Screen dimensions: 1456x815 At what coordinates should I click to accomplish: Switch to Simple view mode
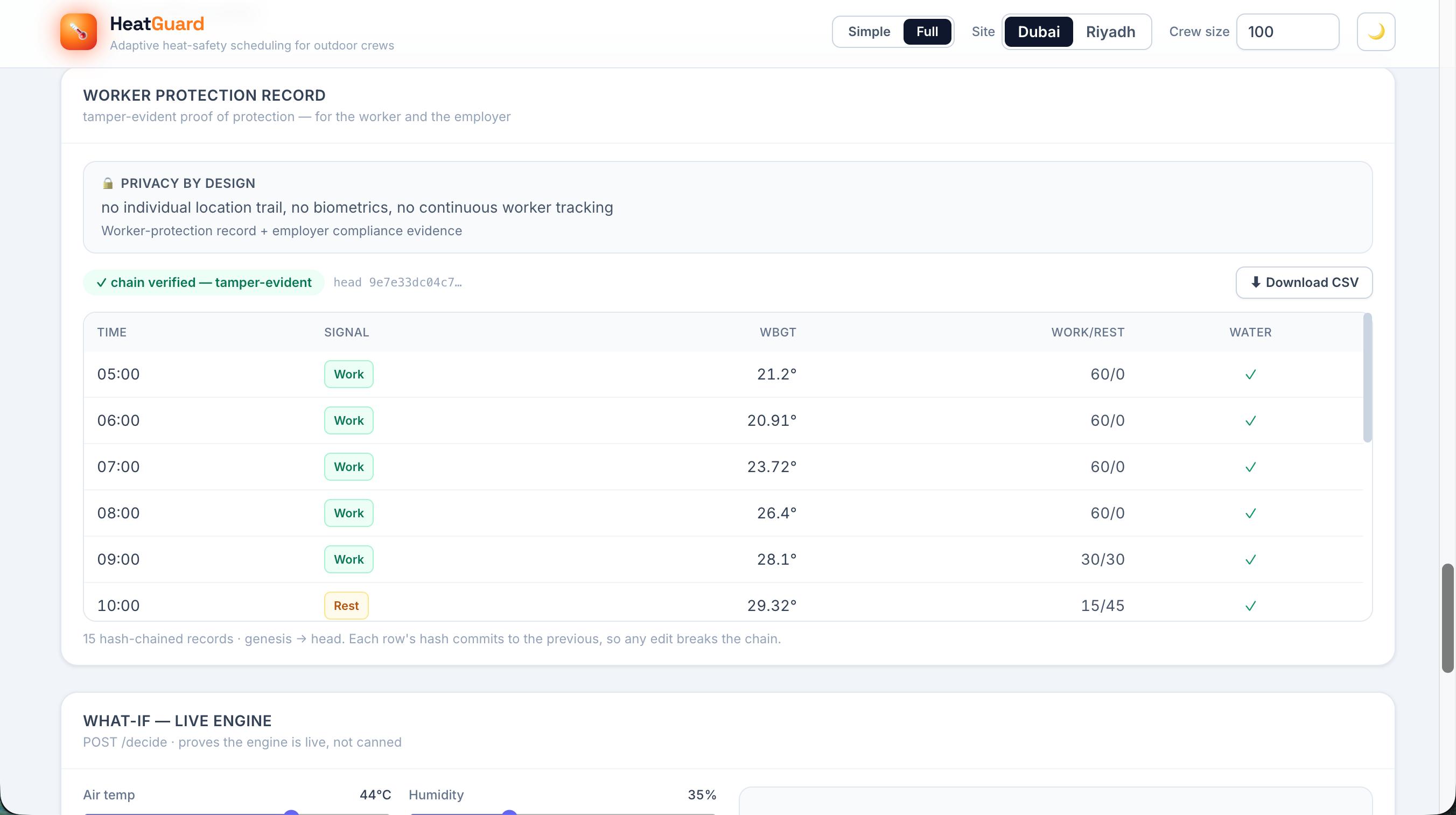click(869, 32)
